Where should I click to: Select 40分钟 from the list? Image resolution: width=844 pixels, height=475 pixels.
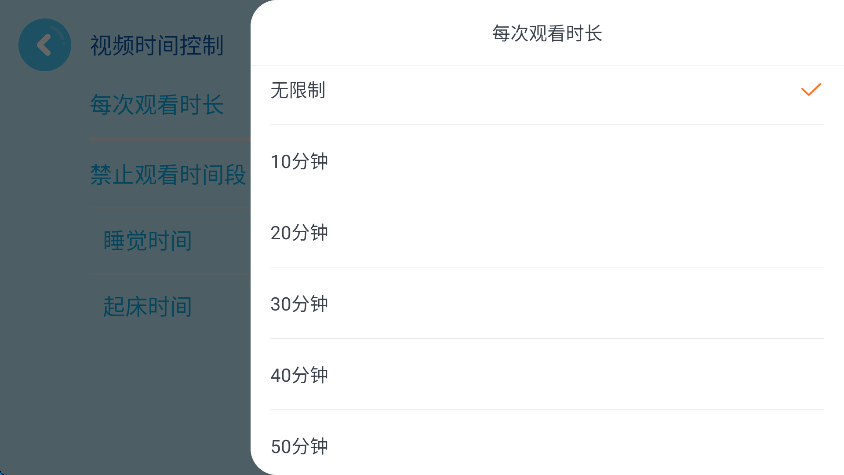pos(299,376)
